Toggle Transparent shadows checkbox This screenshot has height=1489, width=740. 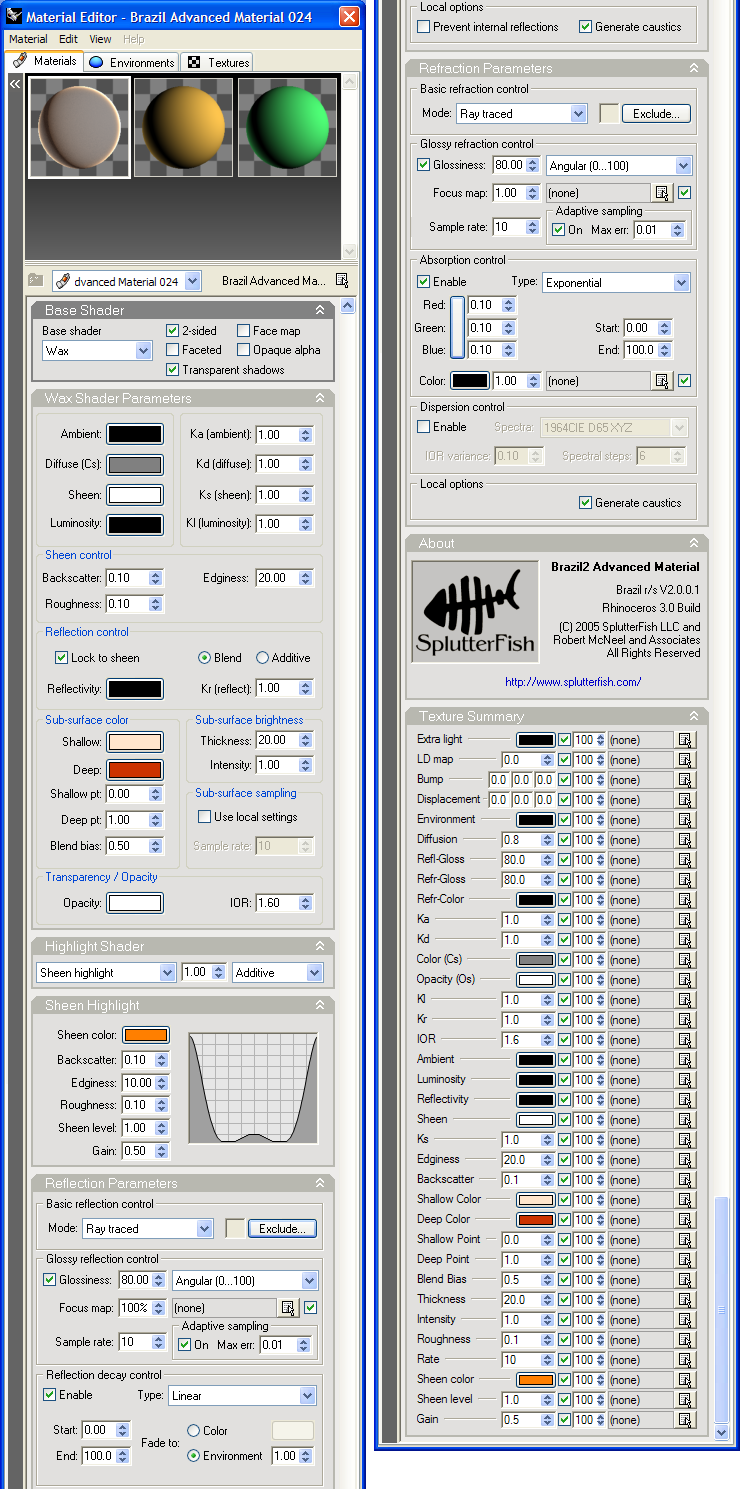click(173, 370)
